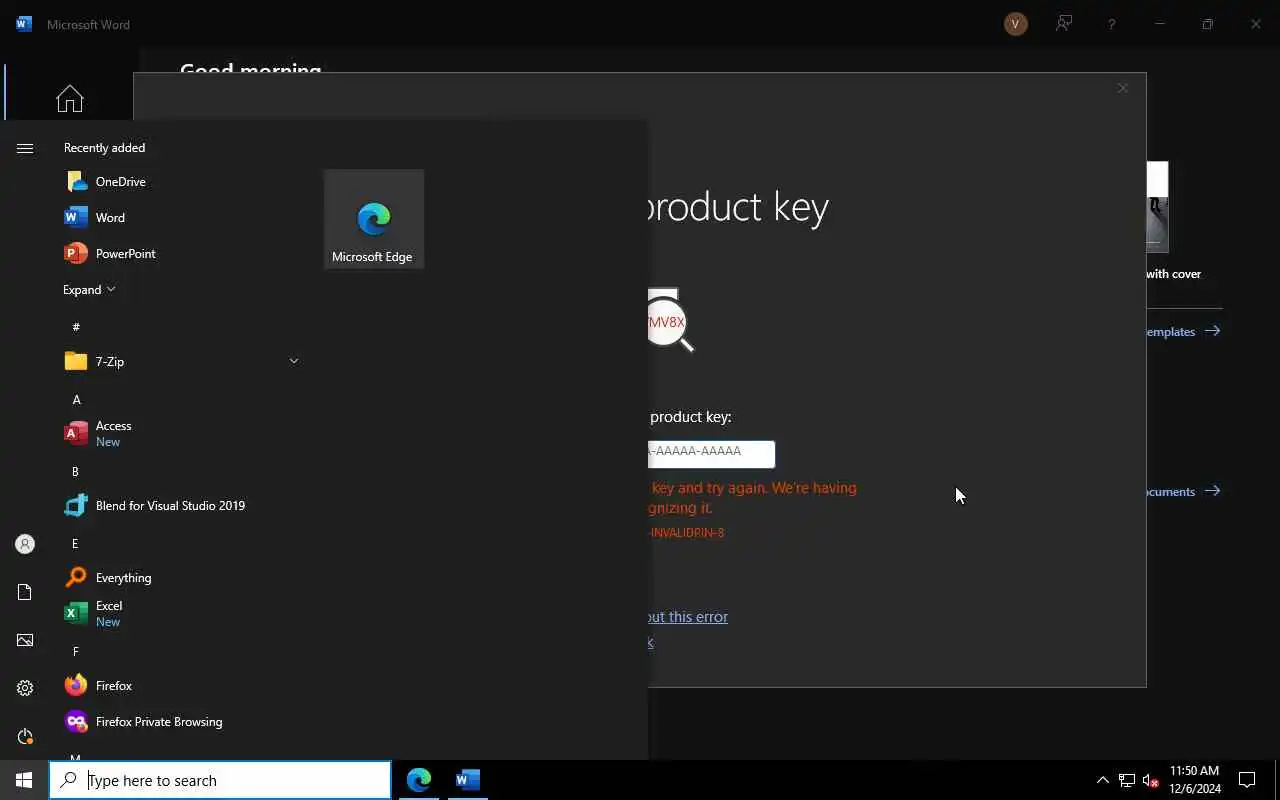1280x800 pixels.
Task: Jump to letter B section header
Action: coord(75,471)
